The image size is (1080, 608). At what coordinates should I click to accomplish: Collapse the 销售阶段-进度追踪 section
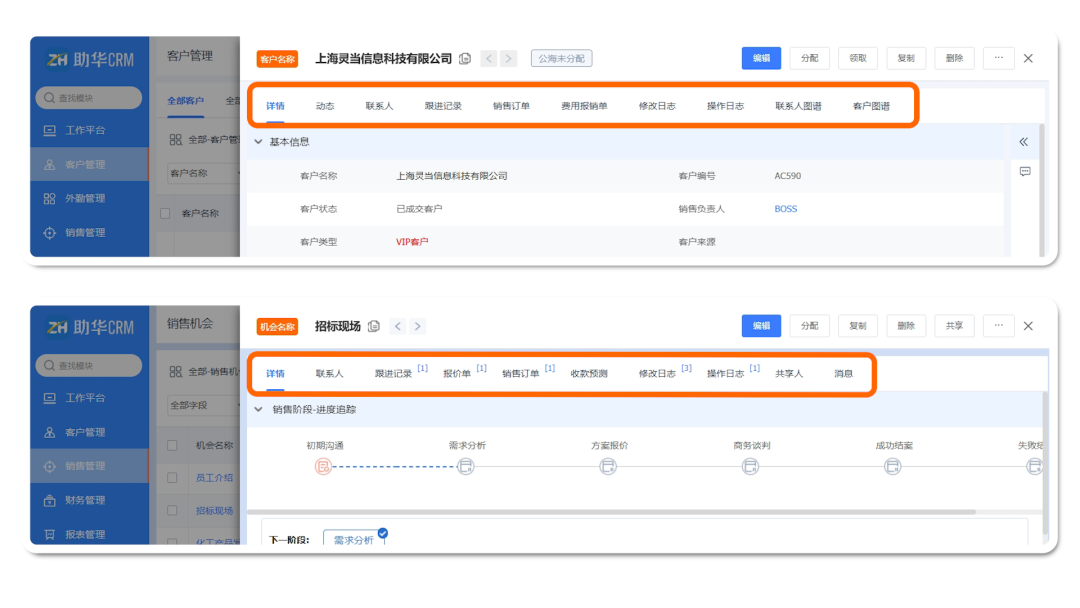pos(258,409)
